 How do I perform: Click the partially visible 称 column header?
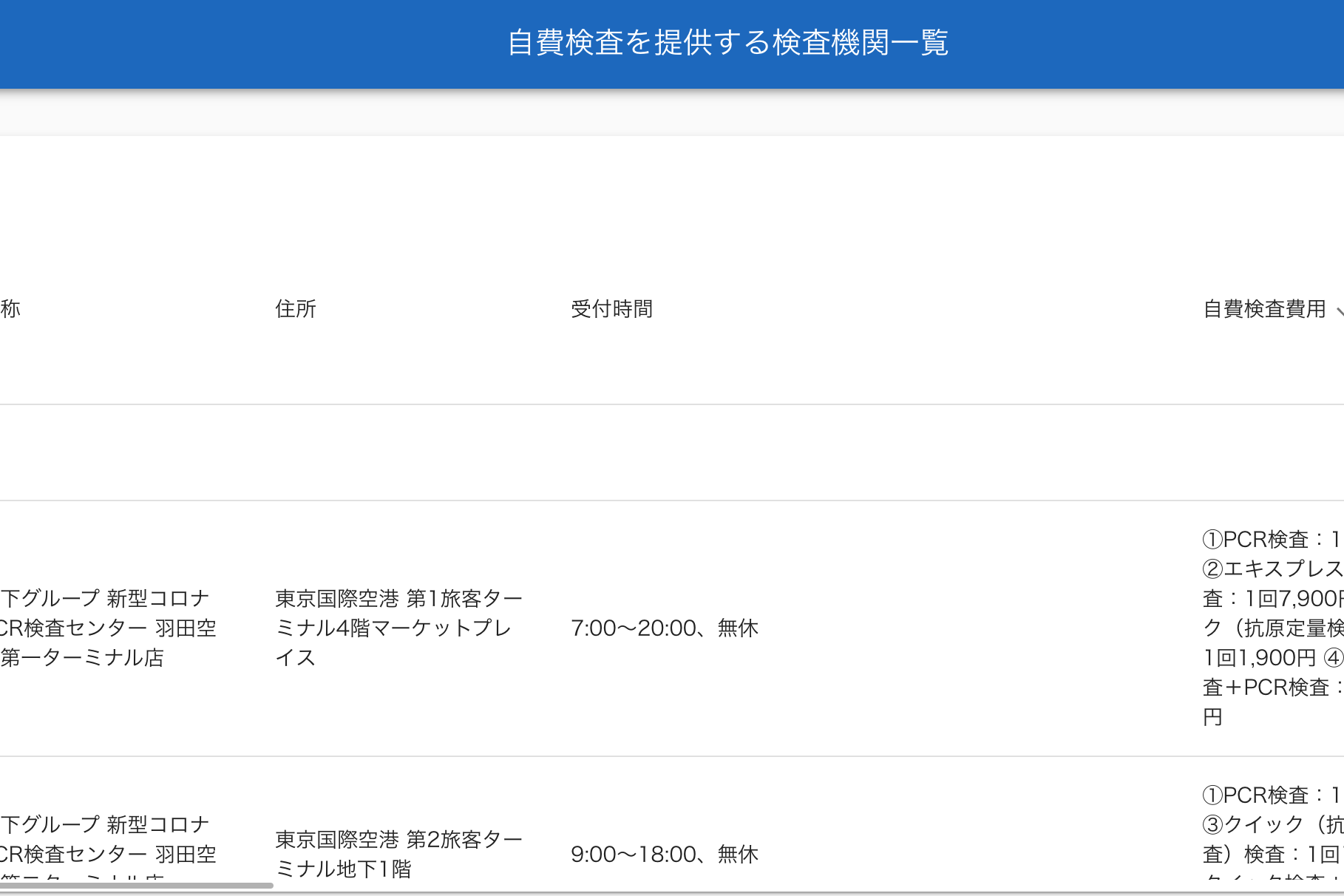pyautogui.click(x=10, y=309)
